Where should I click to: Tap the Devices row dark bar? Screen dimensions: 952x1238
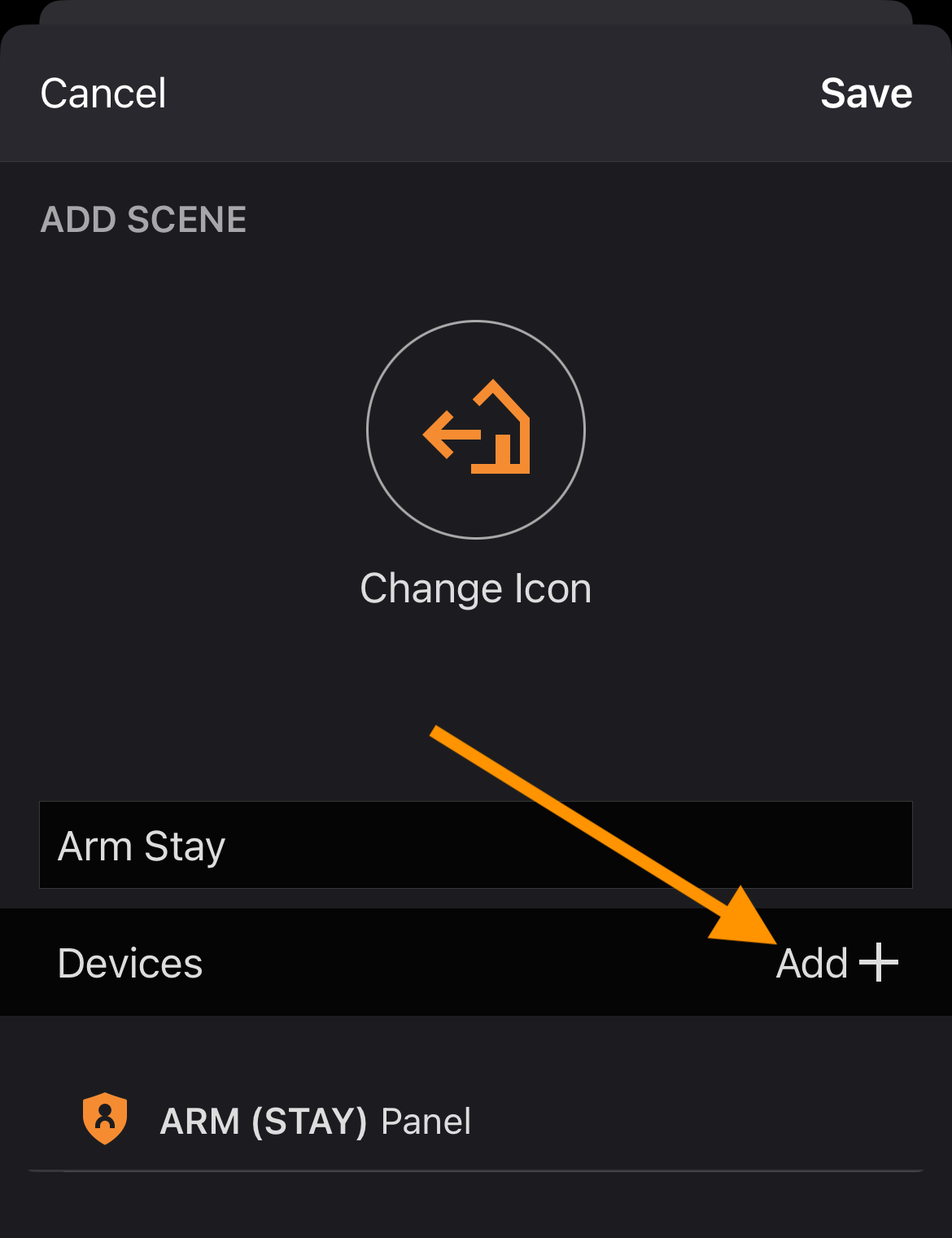(476, 962)
